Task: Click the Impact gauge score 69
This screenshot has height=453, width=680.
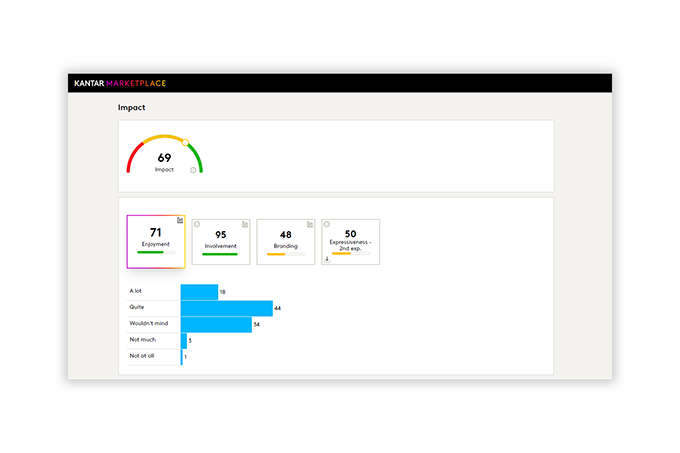Action: [164, 158]
